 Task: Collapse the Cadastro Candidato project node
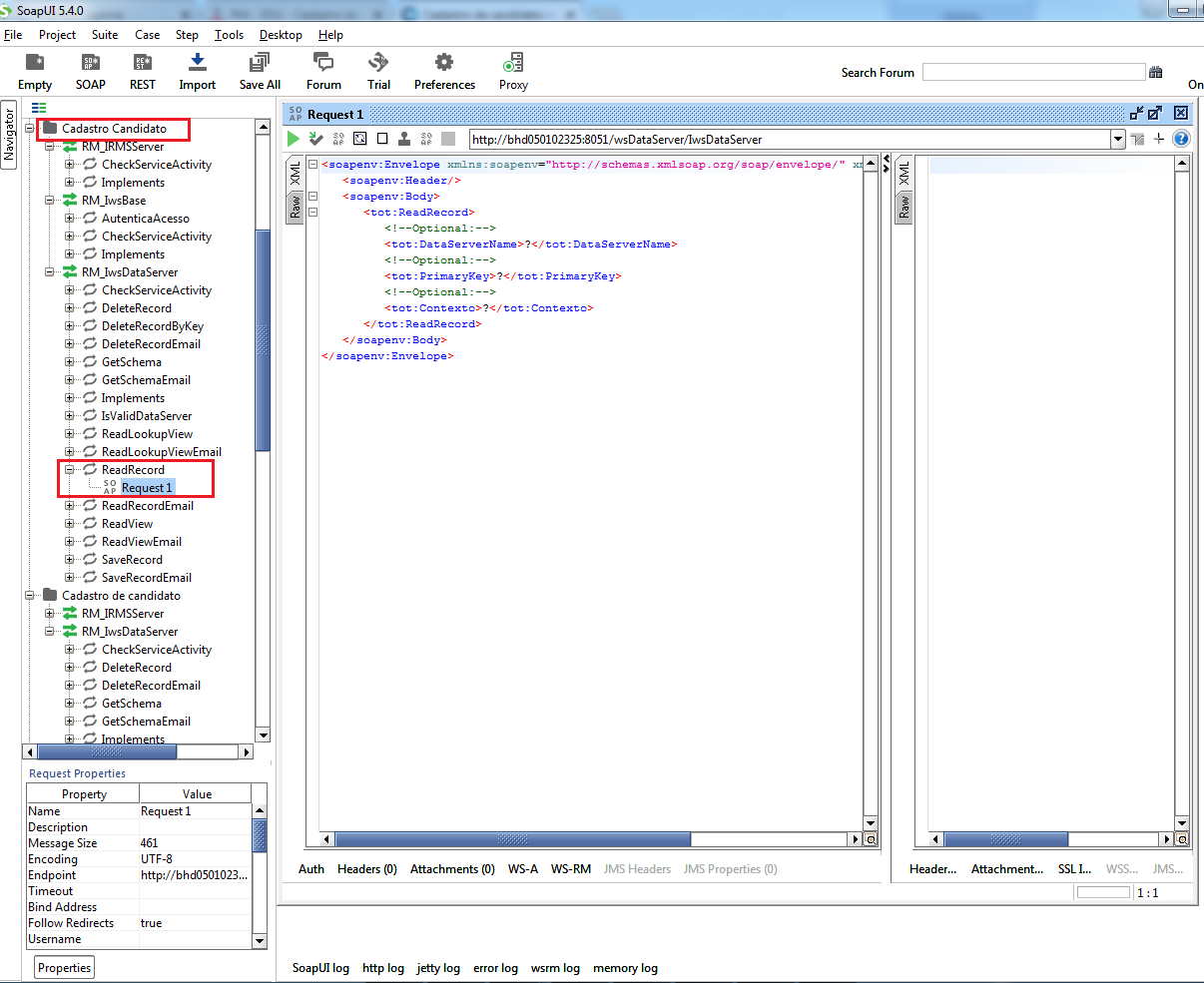click(x=30, y=129)
